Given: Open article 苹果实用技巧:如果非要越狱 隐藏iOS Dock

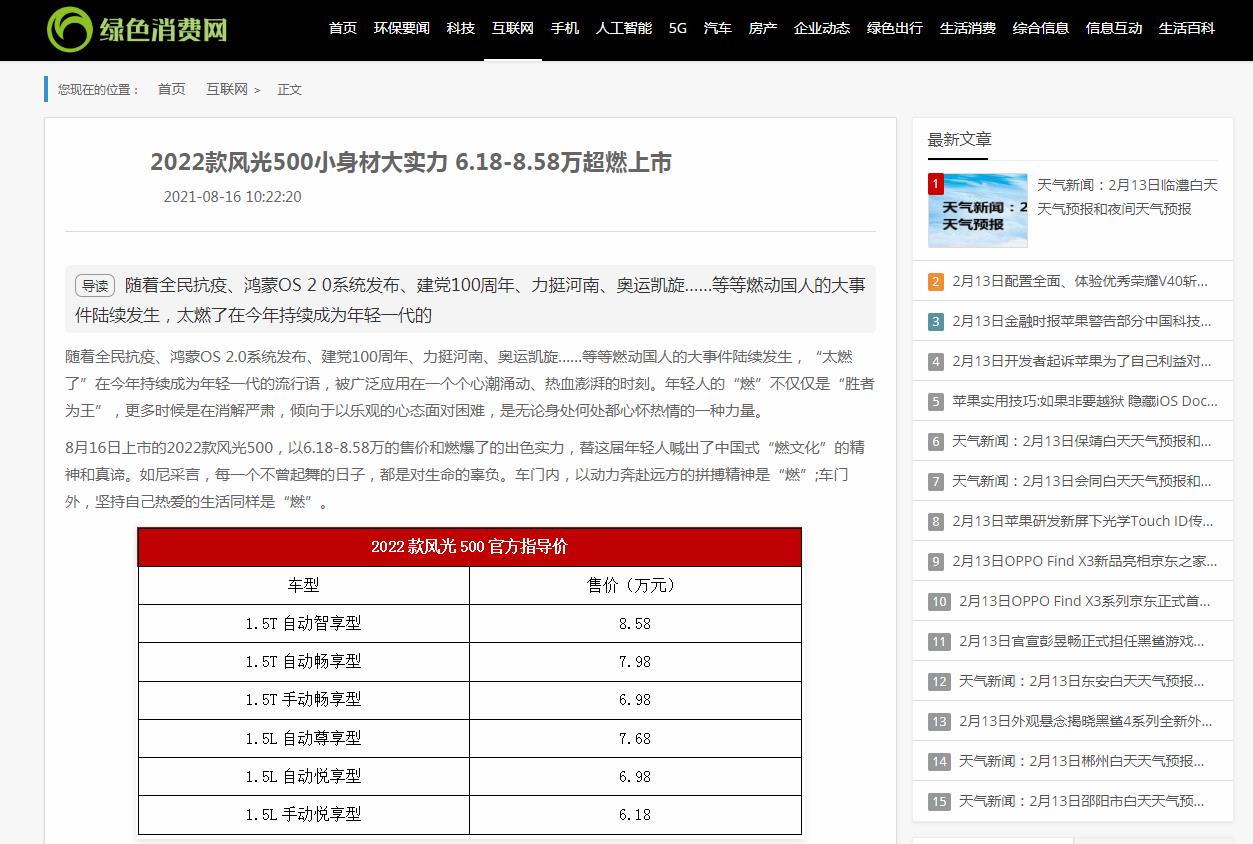Looking at the screenshot, I should 1085,401.
